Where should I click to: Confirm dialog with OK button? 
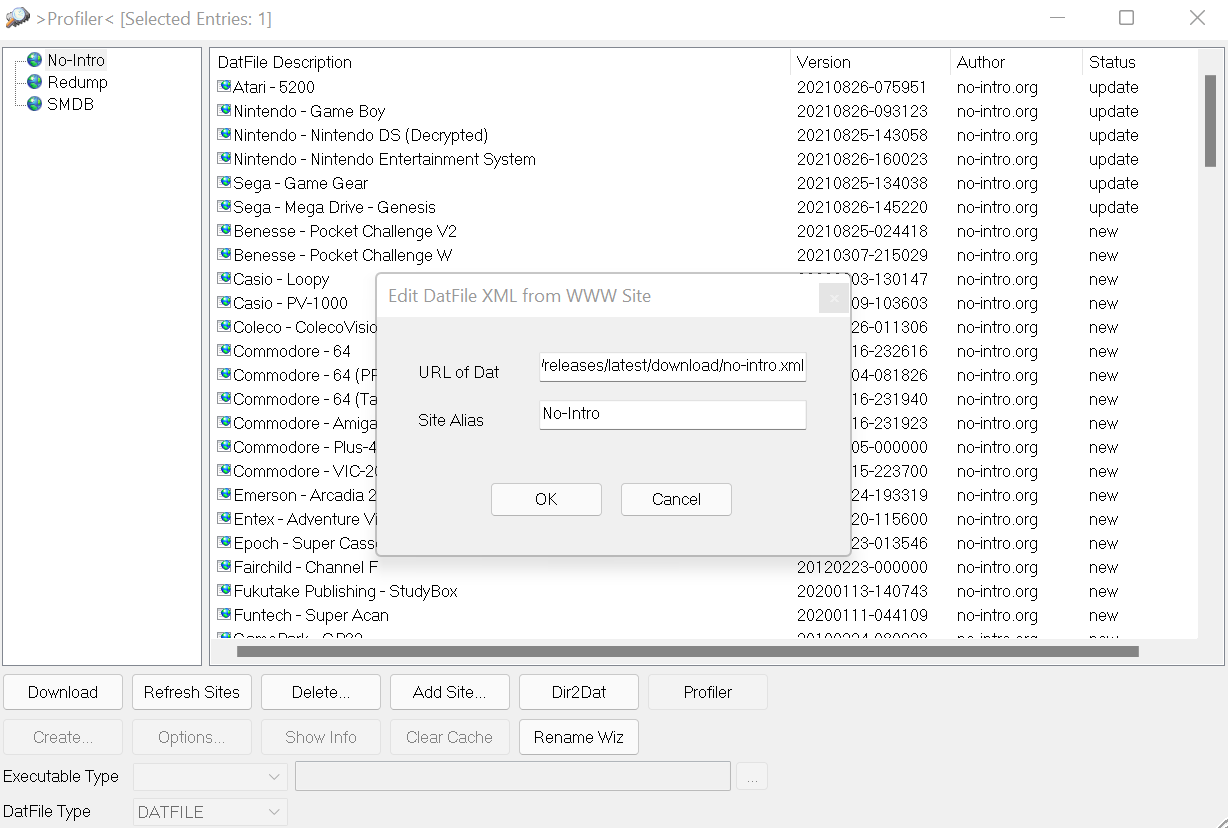coord(546,499)
